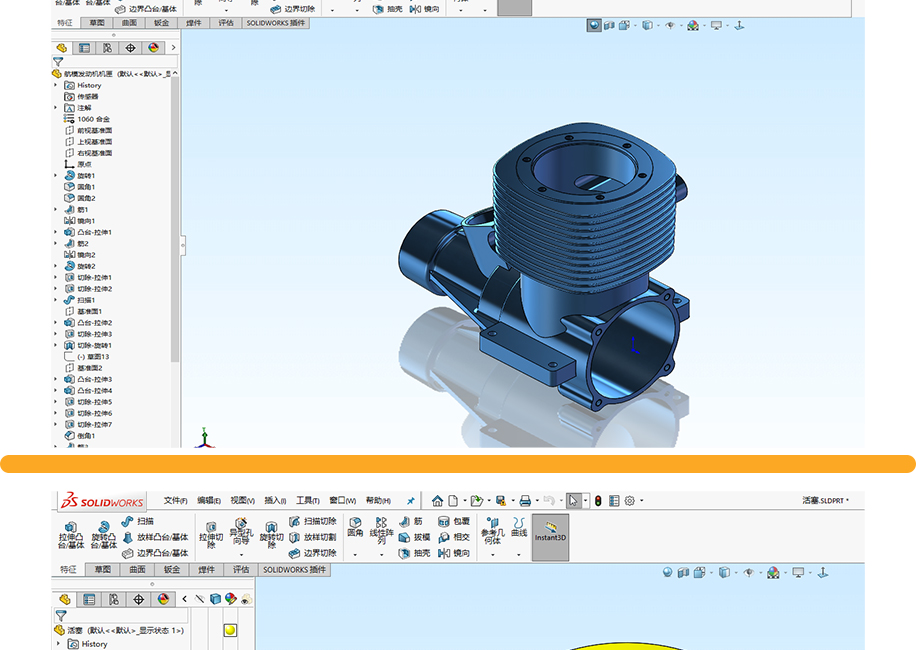
Task: Expand the 旋转1 feature node
Action: pos(56,175)
